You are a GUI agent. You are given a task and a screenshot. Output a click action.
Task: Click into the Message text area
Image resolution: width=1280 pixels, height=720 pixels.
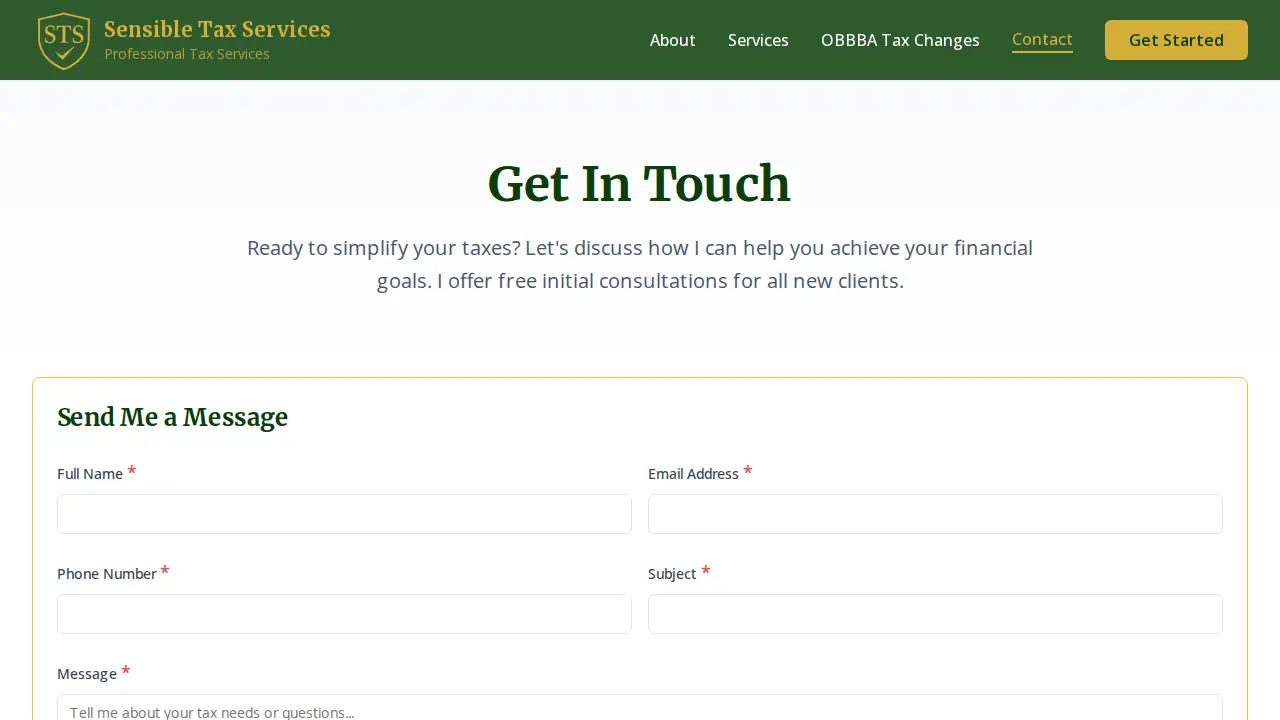coord(640,708)
